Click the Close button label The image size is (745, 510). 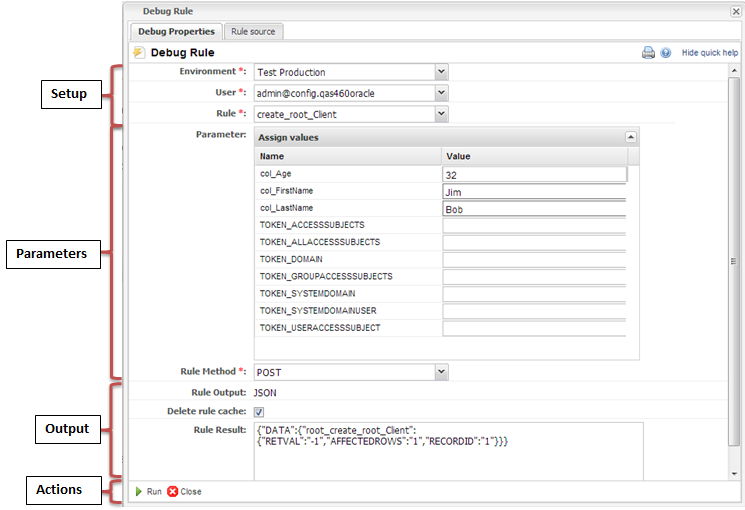click(191, 491)
